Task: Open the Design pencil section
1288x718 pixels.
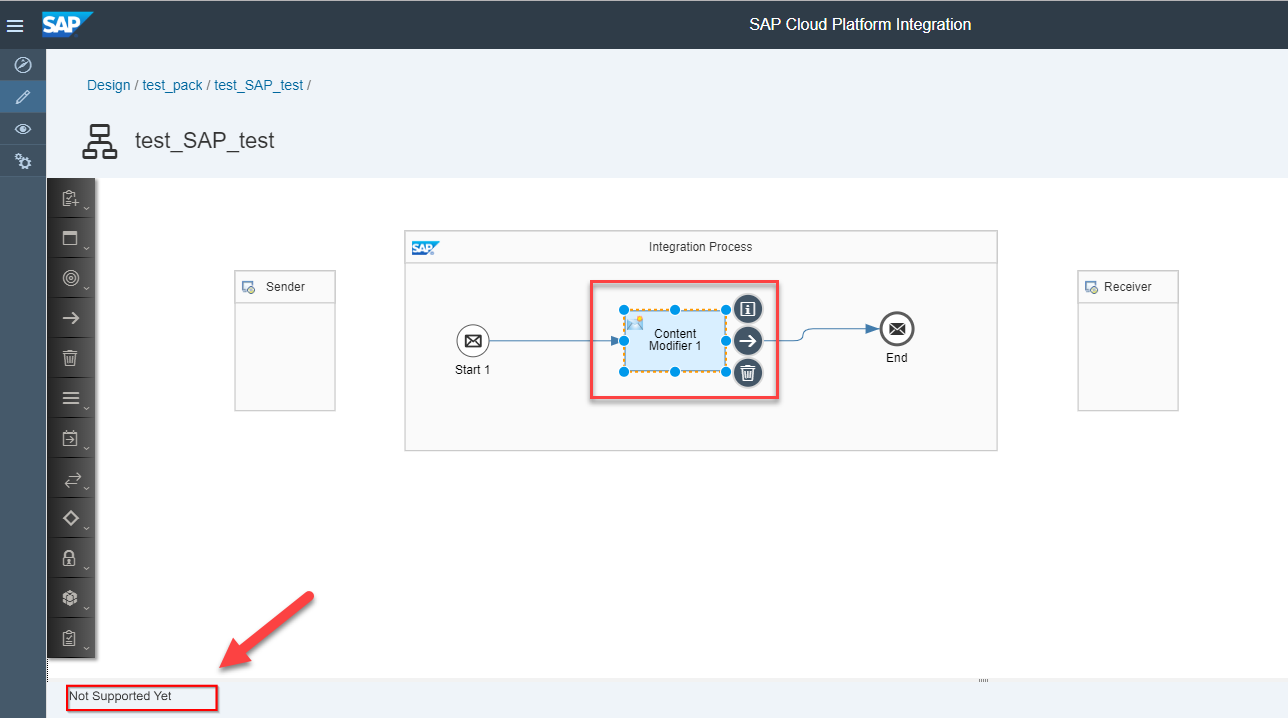Action: [23, 97]
